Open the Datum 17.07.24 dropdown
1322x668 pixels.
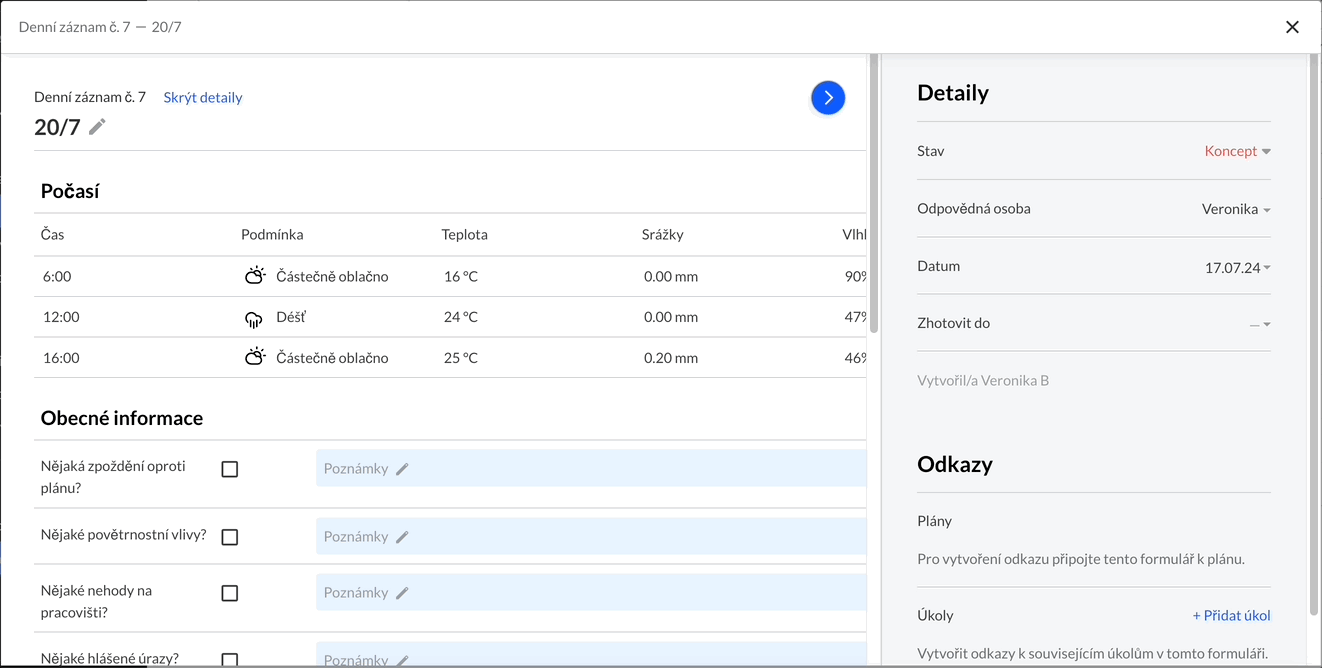[x=1238, y=267]
